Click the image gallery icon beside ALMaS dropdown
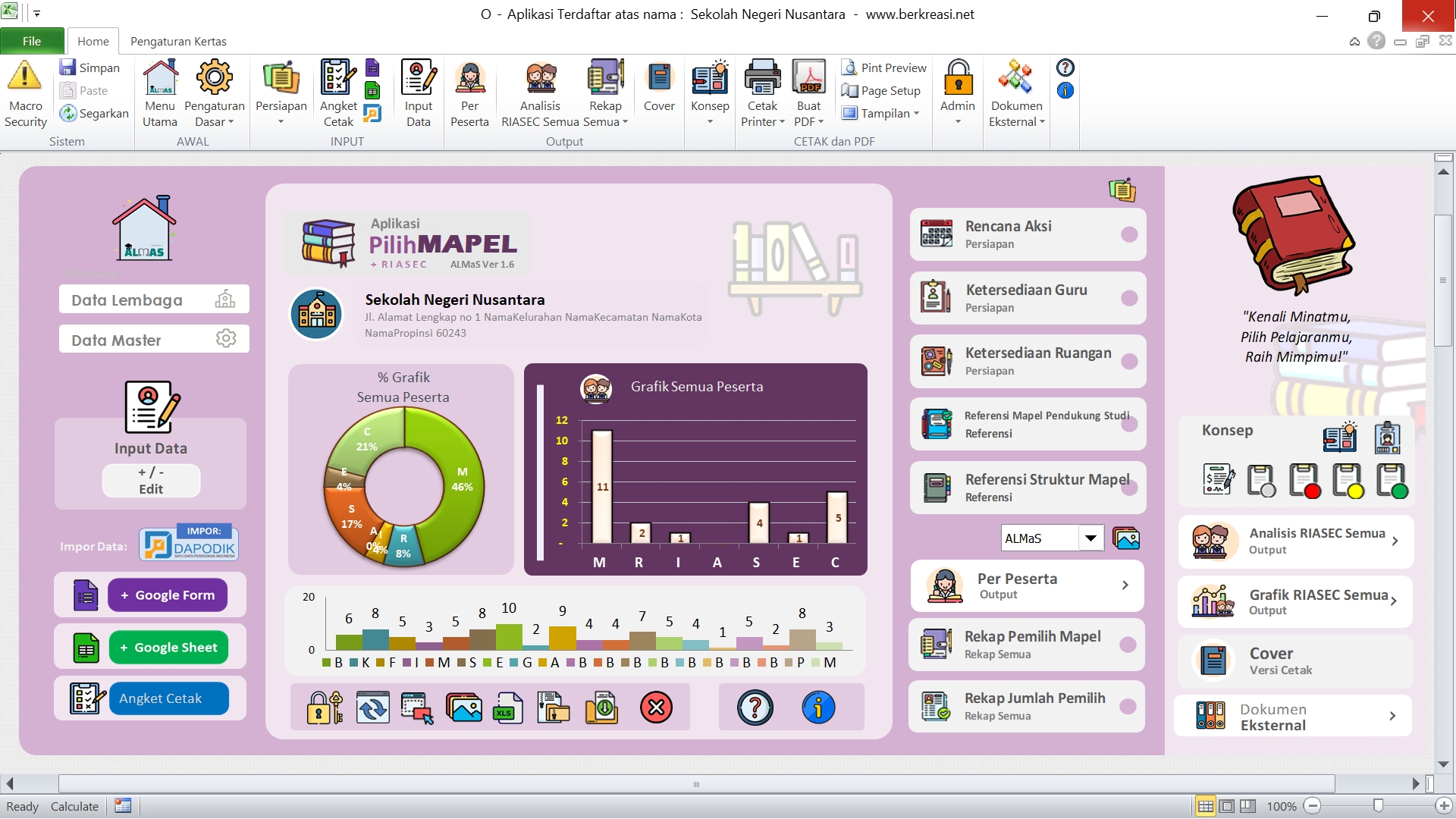1456x819 pixels. [1126, 538]
